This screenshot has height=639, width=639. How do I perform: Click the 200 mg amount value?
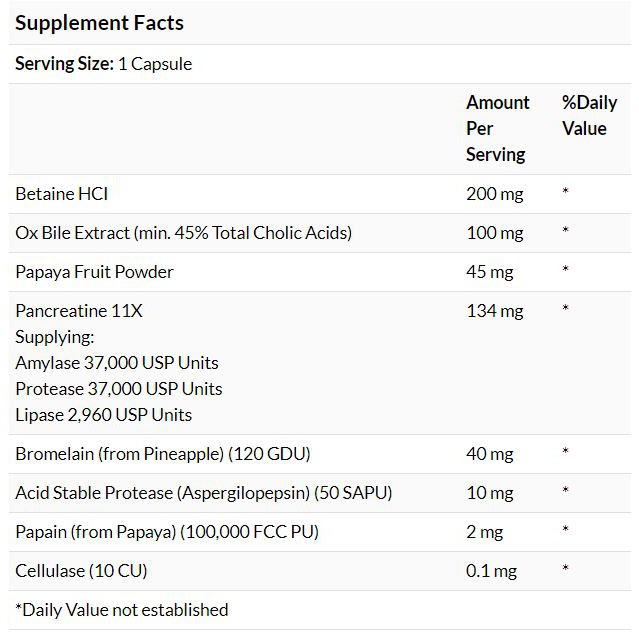point(494,194)
